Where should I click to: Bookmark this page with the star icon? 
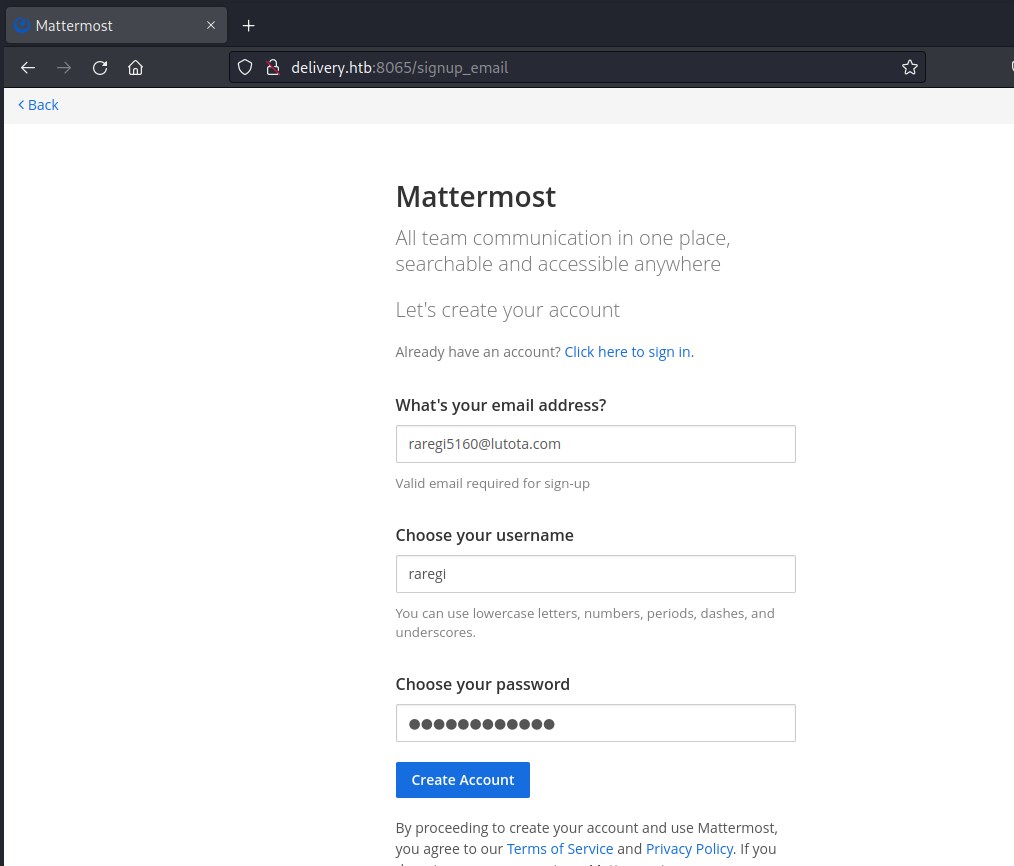(909, 68)
